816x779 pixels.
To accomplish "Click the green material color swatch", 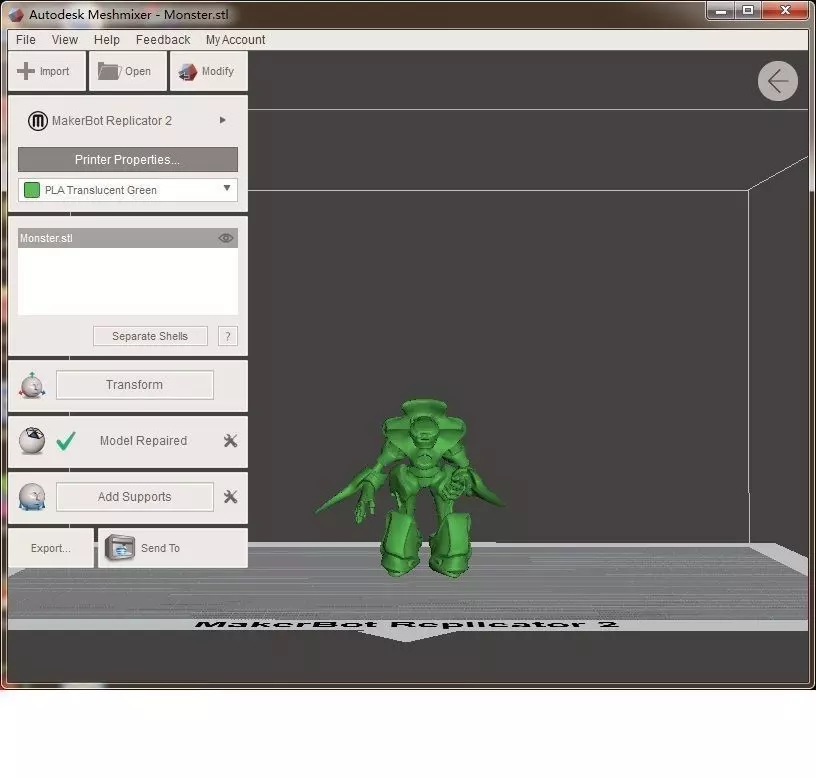I will [x=32, y=190].
